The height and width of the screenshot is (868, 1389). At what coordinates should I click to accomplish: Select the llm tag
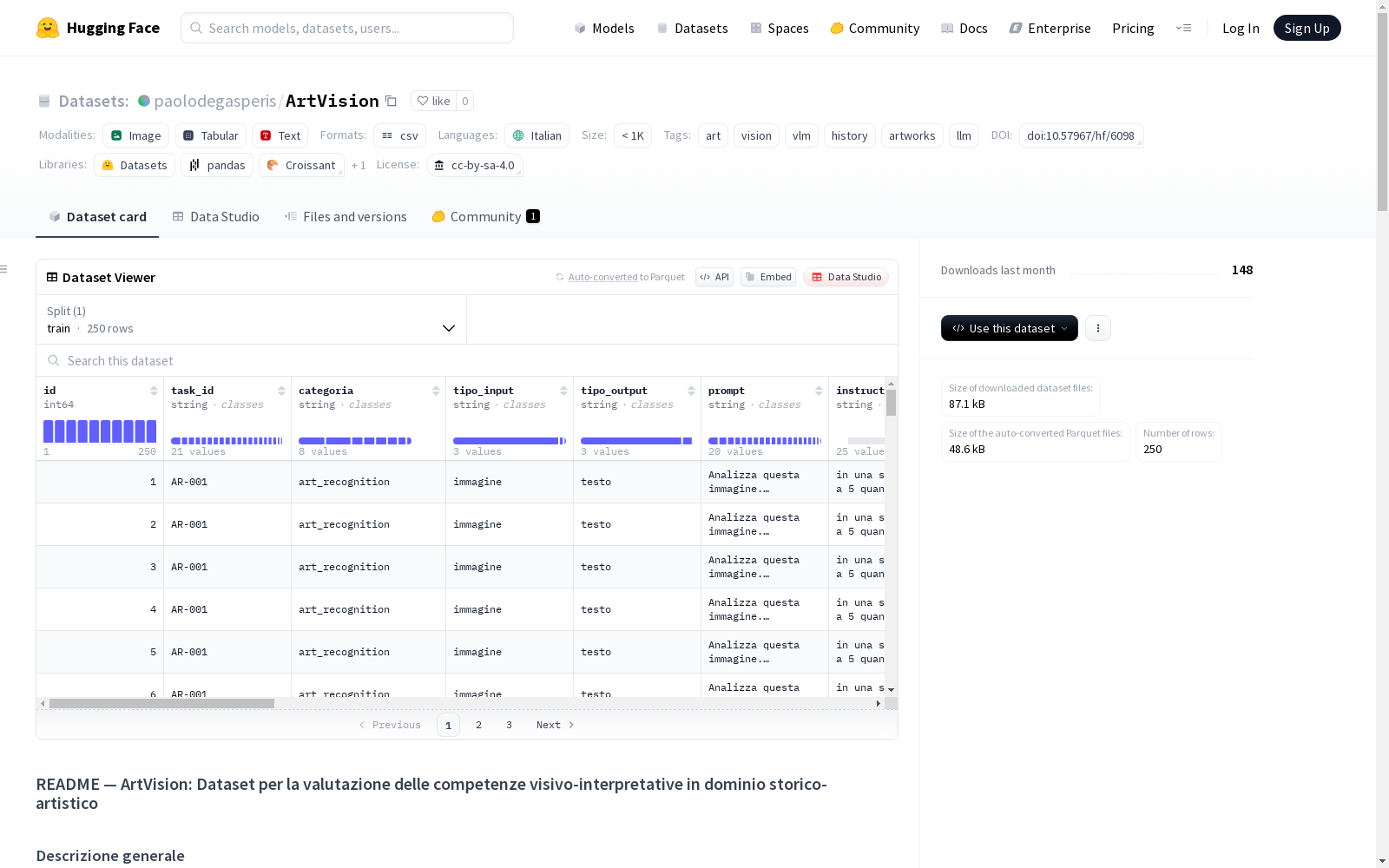point(964,135)
